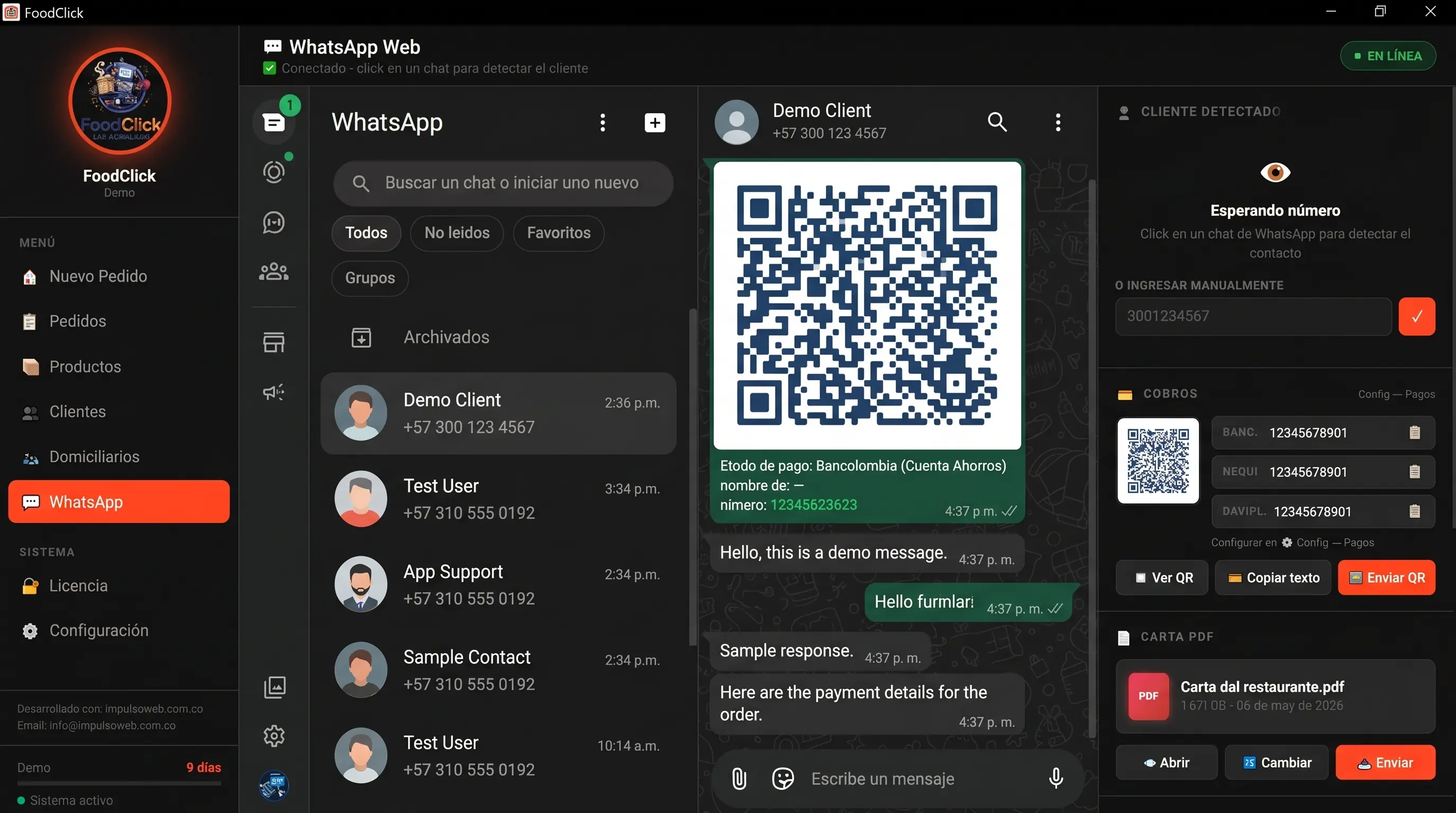Viewport: 1456px width, 813px height.
Task: Open the chat list options menu
Action: [603, 122]
